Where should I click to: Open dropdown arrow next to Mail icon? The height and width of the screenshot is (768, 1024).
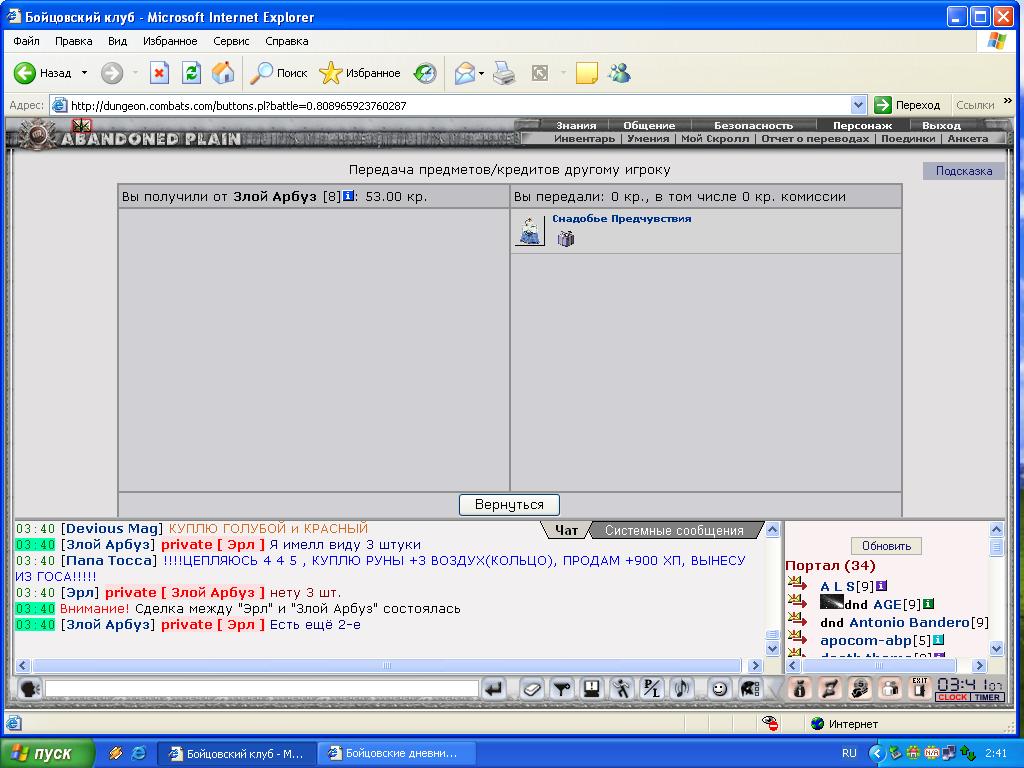481,73
